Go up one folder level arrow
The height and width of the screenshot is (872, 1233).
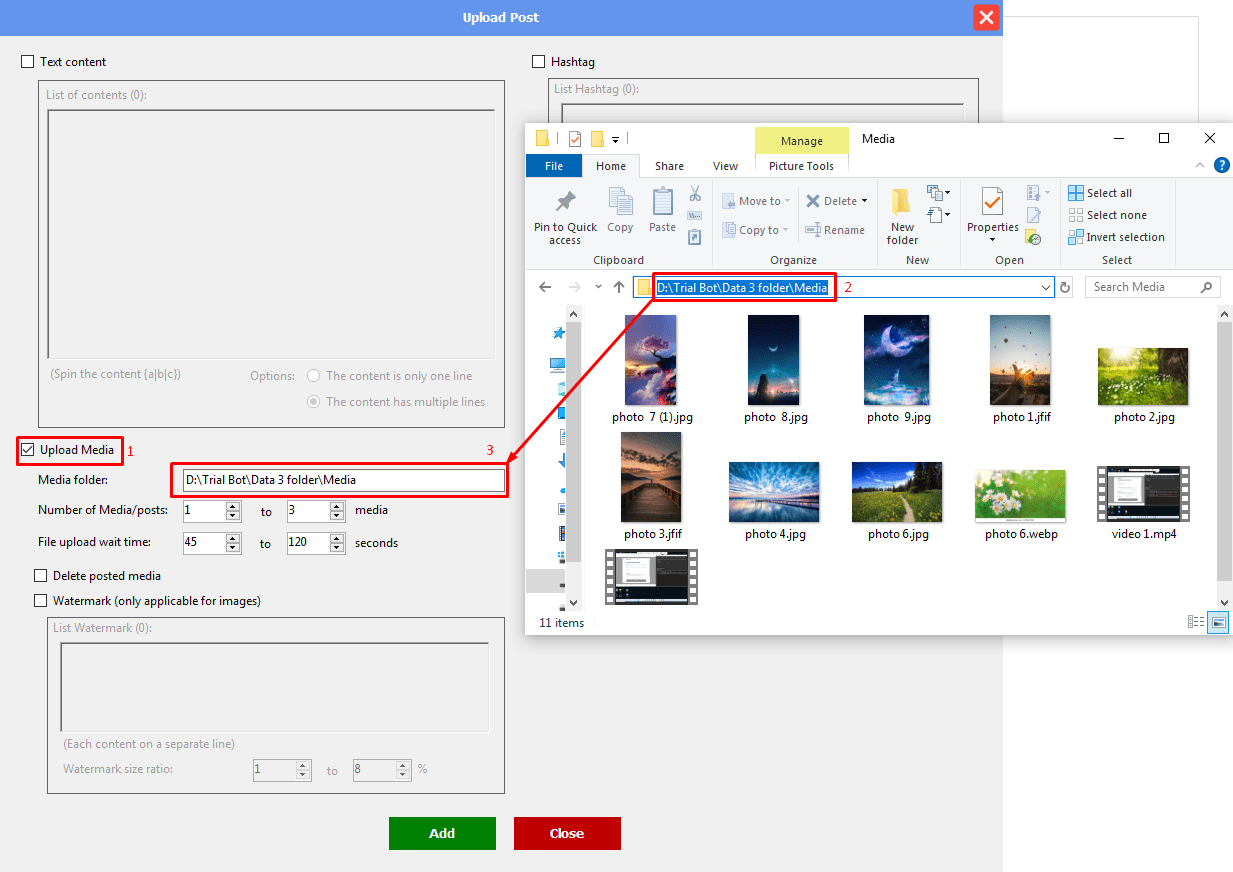[619, 288]
